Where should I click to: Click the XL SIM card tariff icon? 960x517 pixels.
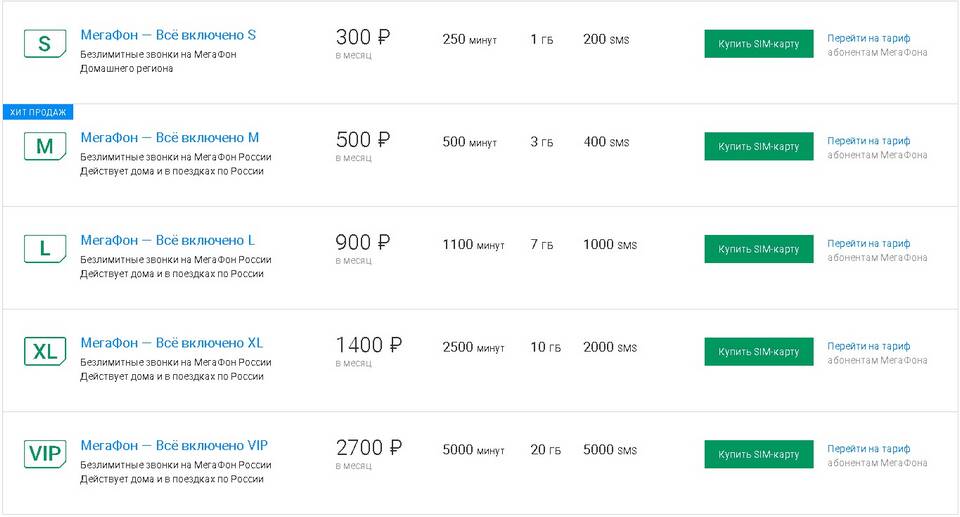point(44,352)
